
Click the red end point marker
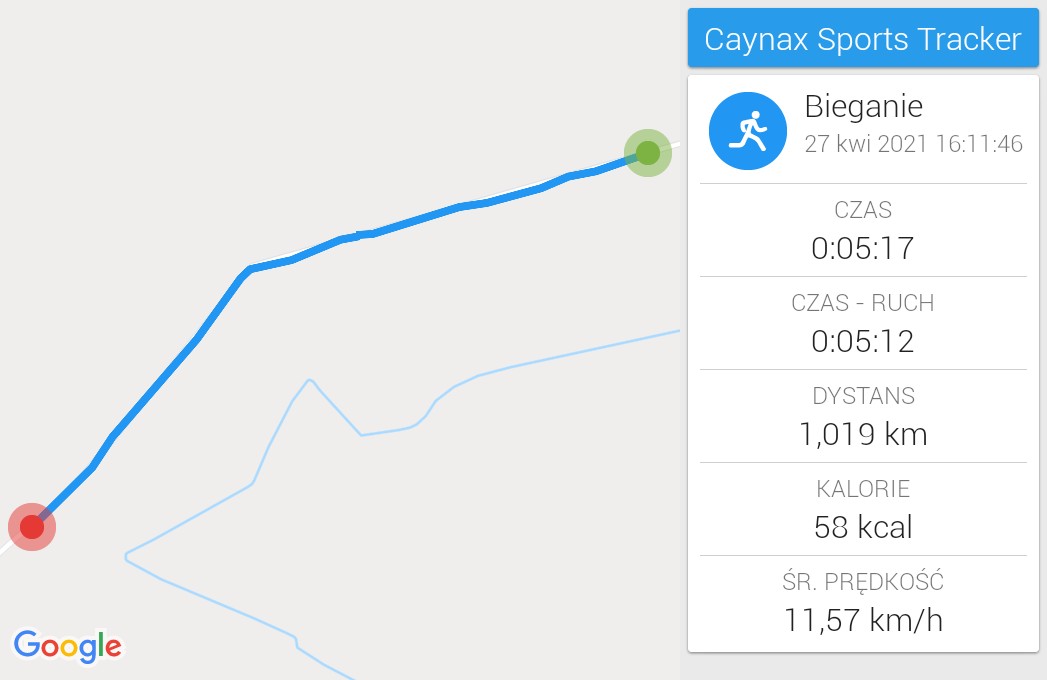[x=32, y=527]
